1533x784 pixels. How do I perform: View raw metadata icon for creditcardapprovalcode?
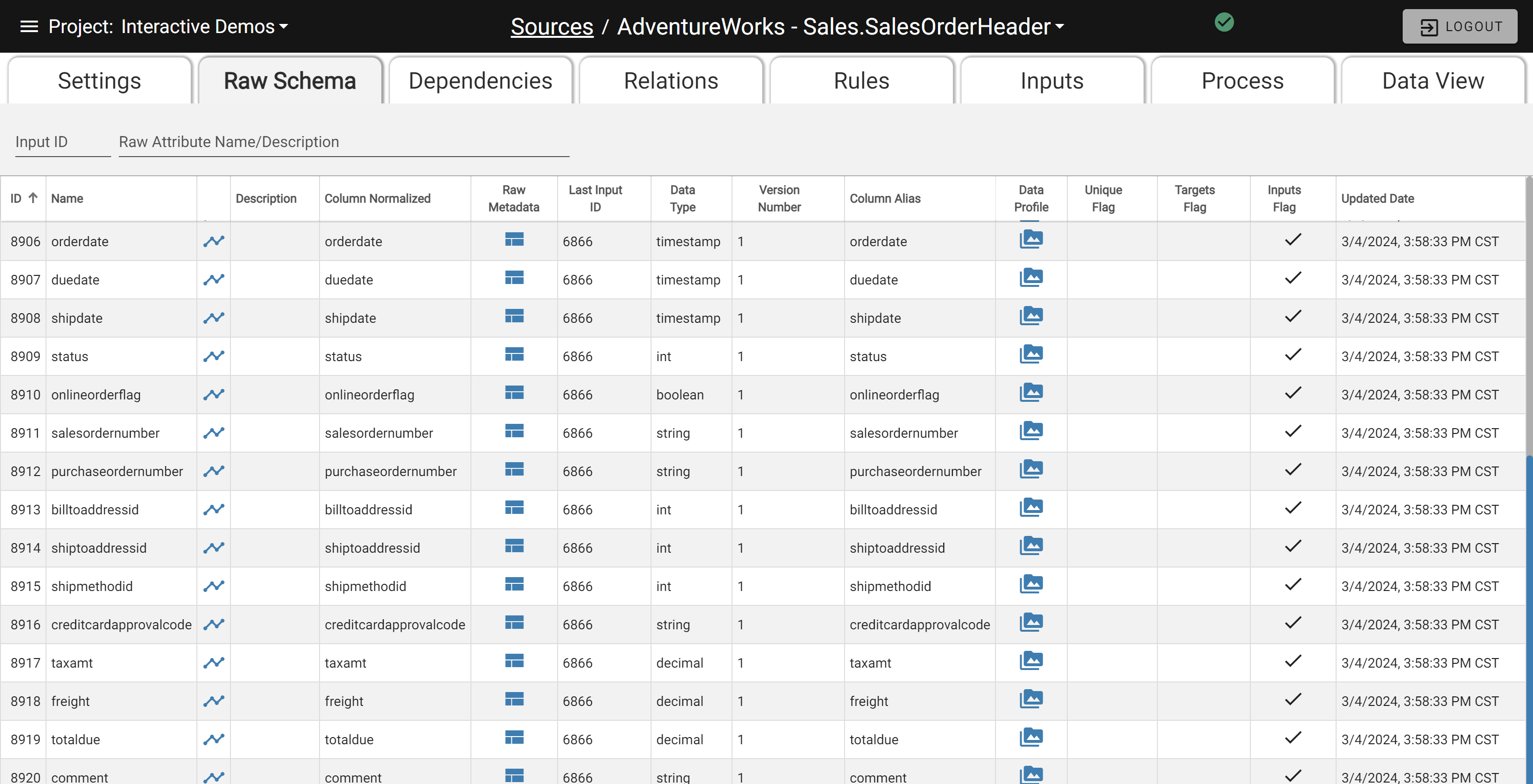[514, 622]
